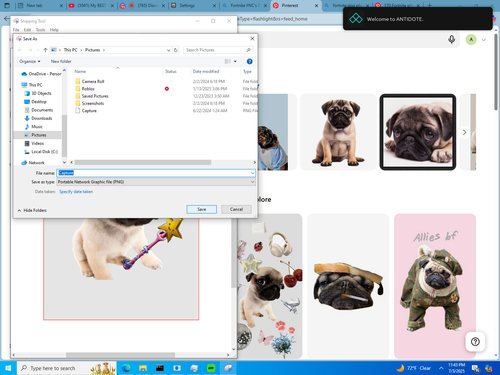Select This PC breadcrumb in address bar
Viewport: 500px width, 375px height.
pyautogui.click(x=70, y=50)
